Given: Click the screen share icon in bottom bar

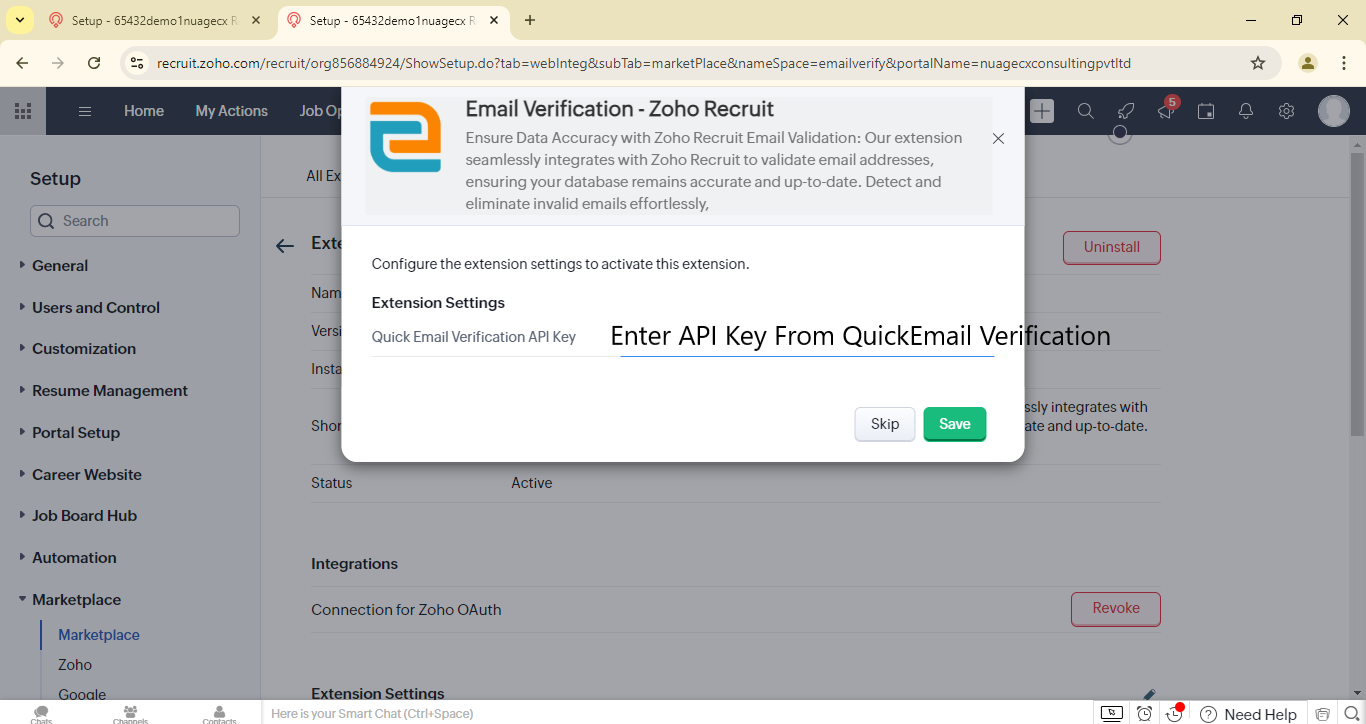Looking at the screenshot, I should click(1112, 713).
